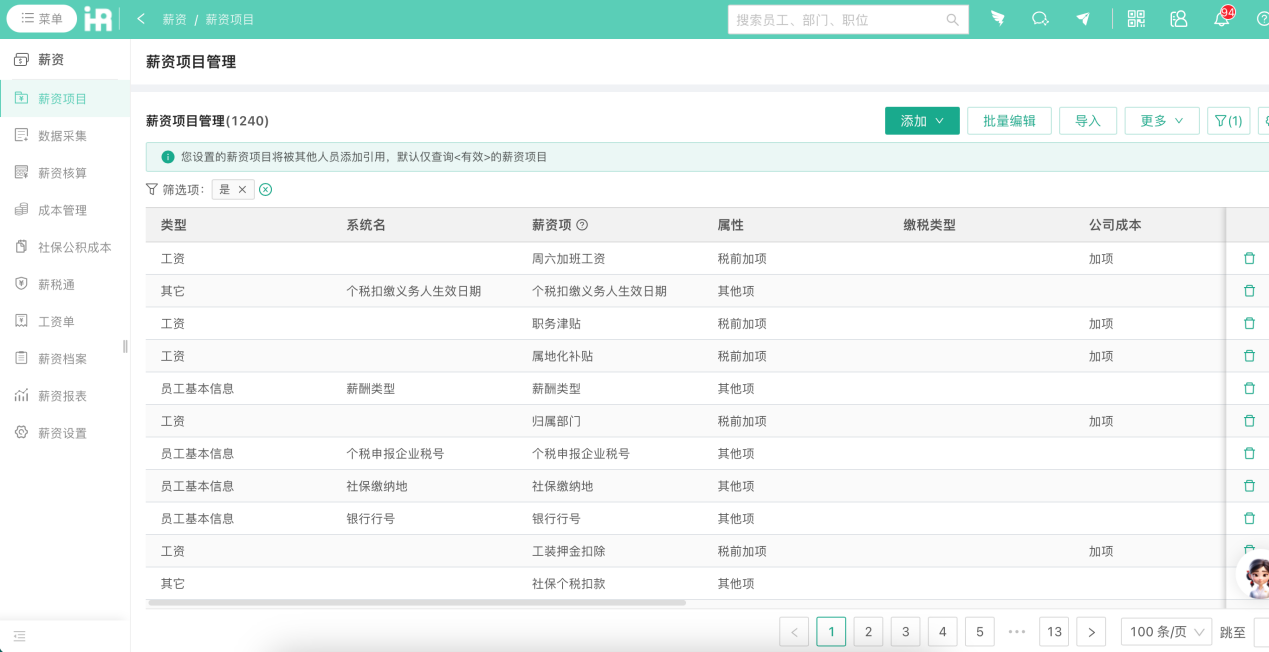The image size is (1269, 652).
Task: Open the 100条/页 page size selector
Action: [x=1165, y=631]
